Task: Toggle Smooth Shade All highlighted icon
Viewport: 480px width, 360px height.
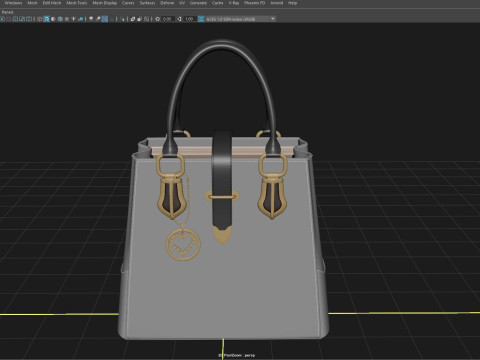Action: click(46, 19)
